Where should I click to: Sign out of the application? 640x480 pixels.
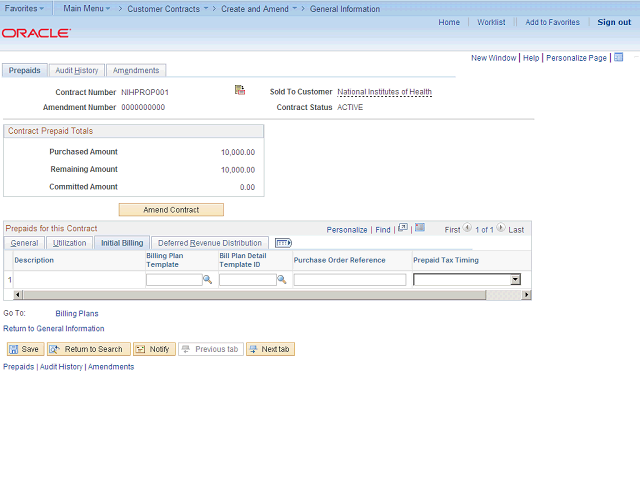point(614,22)
